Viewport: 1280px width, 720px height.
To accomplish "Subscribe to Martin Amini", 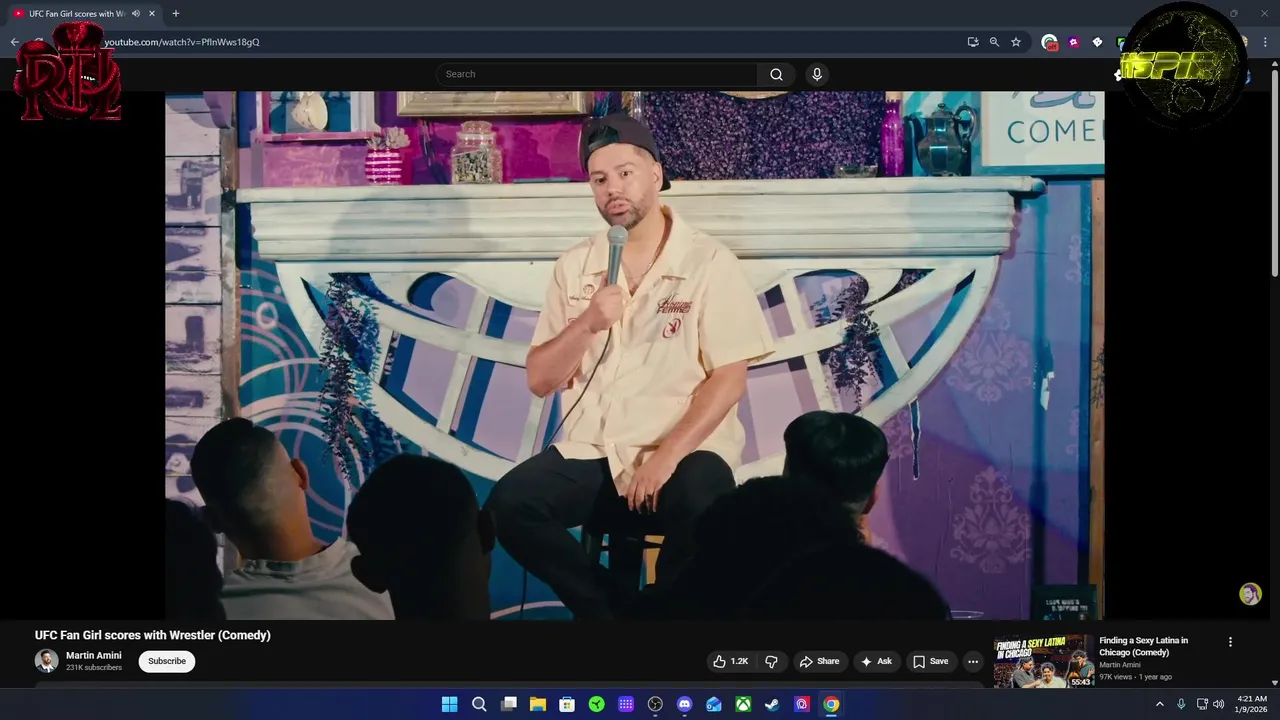I will click(x=167, y=661).
